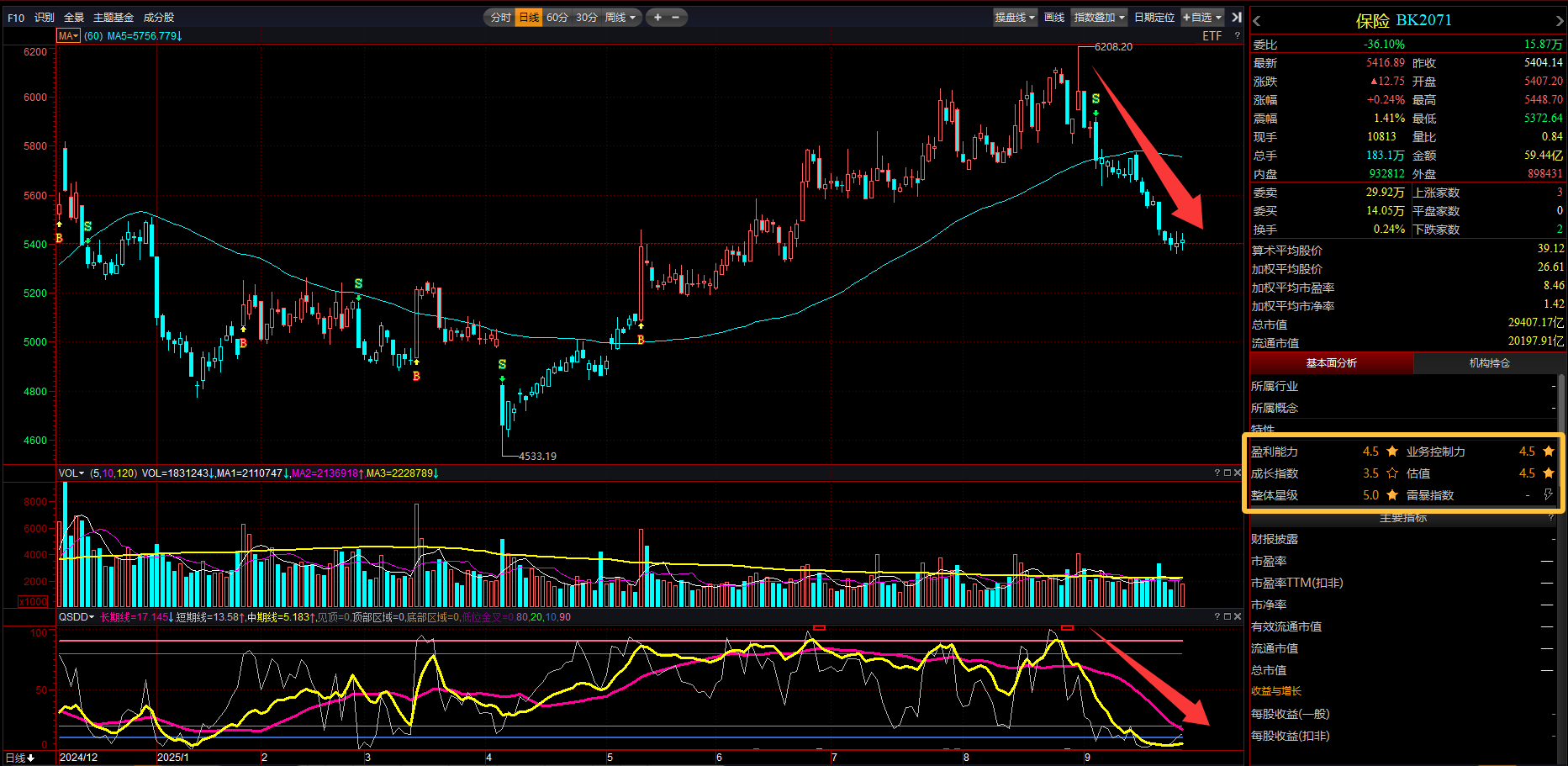Maximize the QSDD indicator panel
The image size is (1568, 766).
click(1227, 617)
